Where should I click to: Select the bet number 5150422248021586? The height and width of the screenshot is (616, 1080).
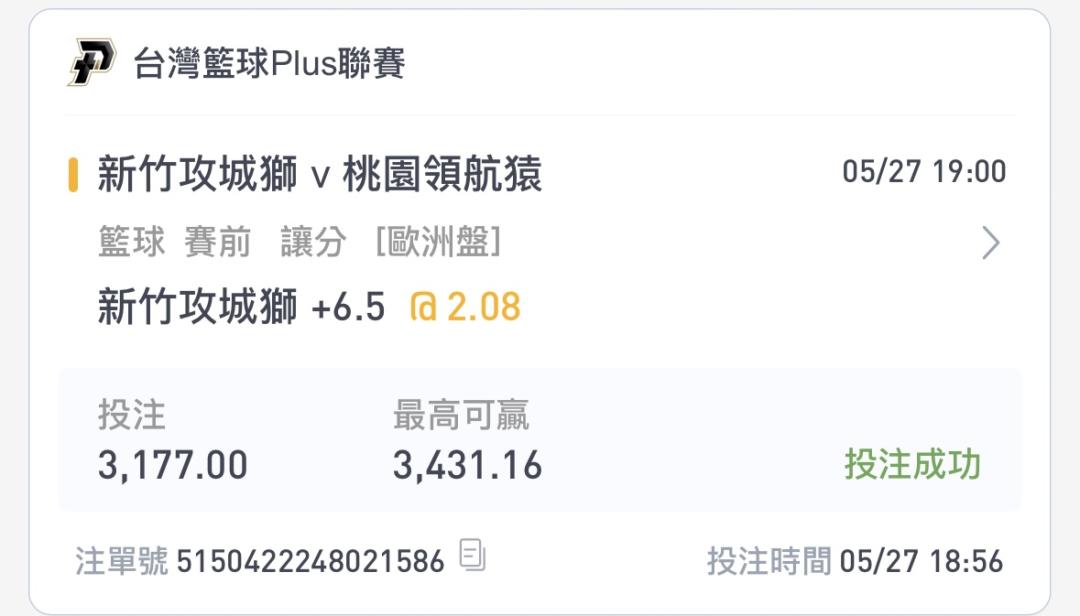(311, 561)
